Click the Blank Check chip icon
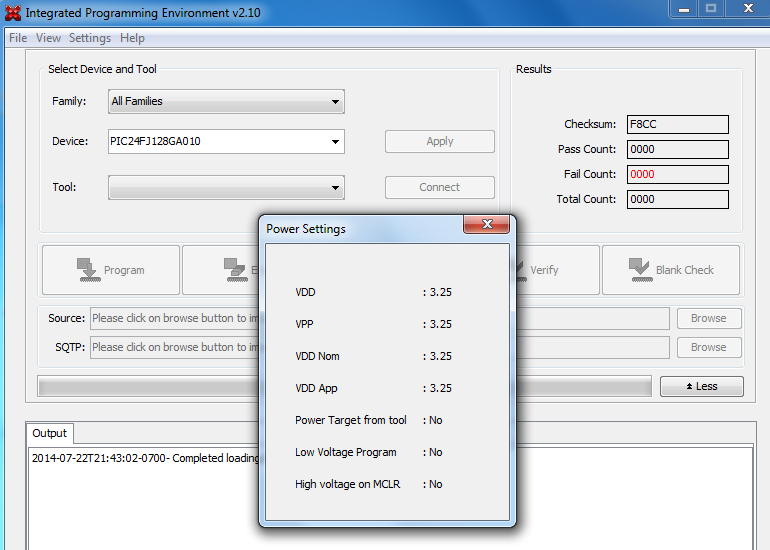770x550 pixels. tap(640, 270)
